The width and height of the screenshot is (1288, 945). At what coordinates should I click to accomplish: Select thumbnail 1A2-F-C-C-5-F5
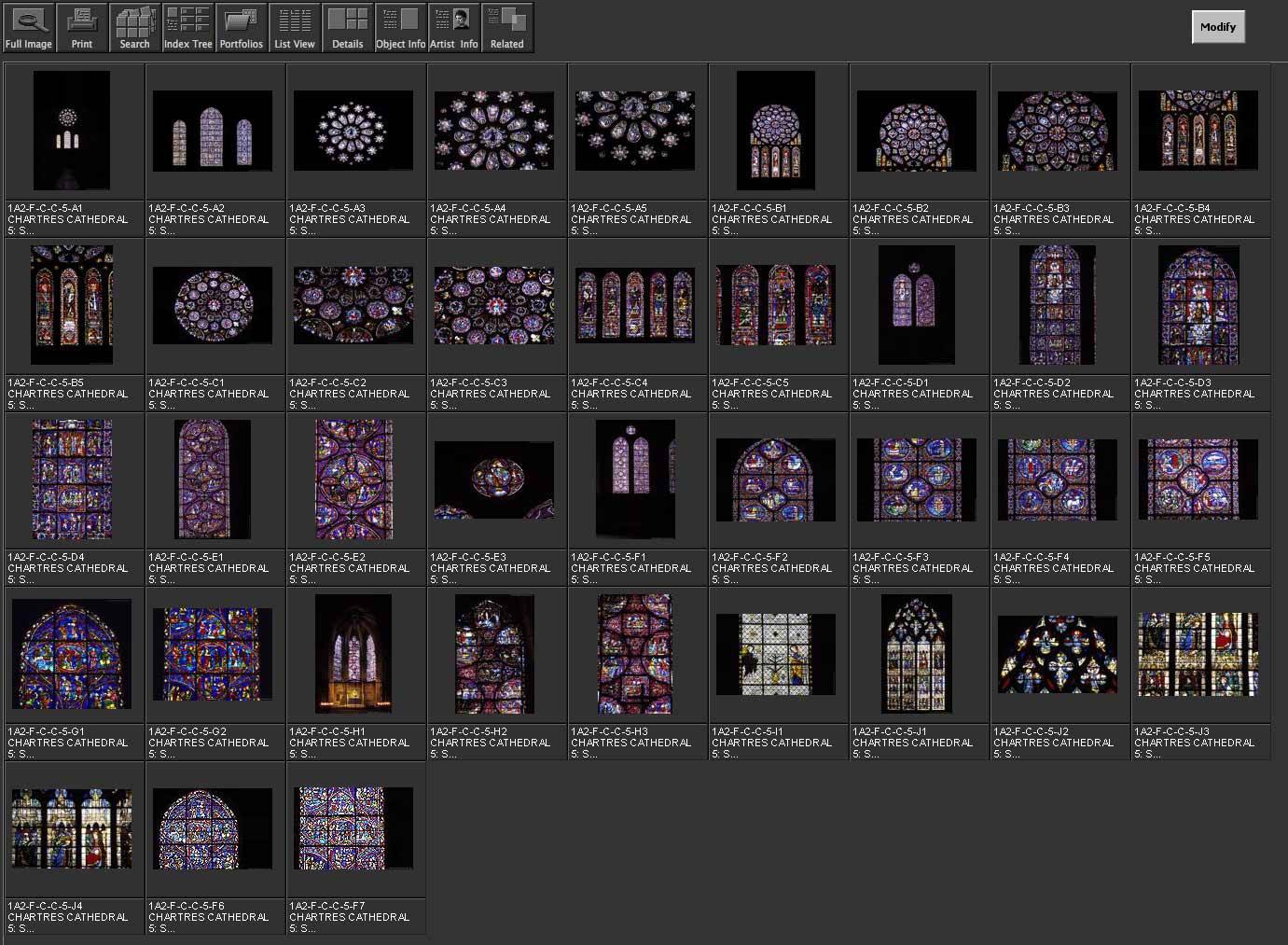1198,479
